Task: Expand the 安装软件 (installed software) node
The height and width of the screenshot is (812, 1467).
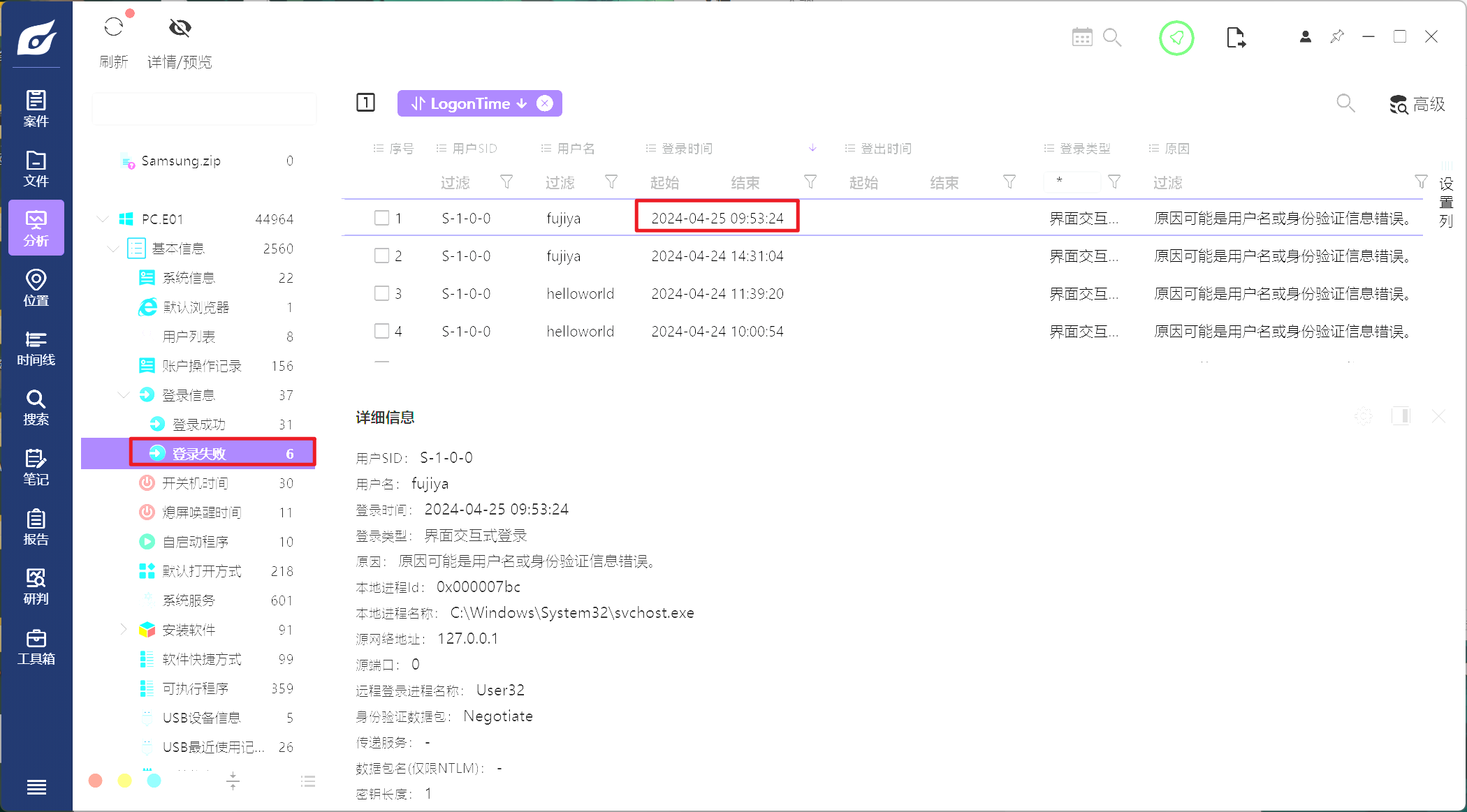Action: tap(124, 630)
